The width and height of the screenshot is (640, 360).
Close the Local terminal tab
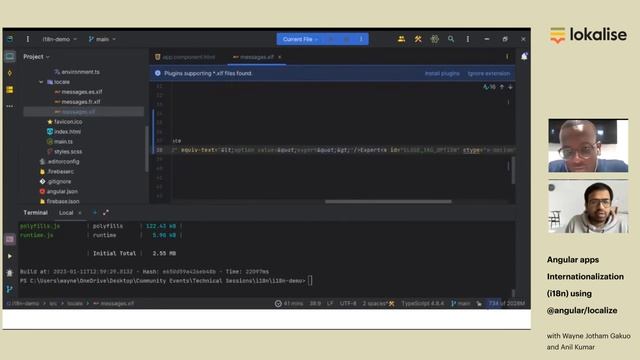click(80, 213)
